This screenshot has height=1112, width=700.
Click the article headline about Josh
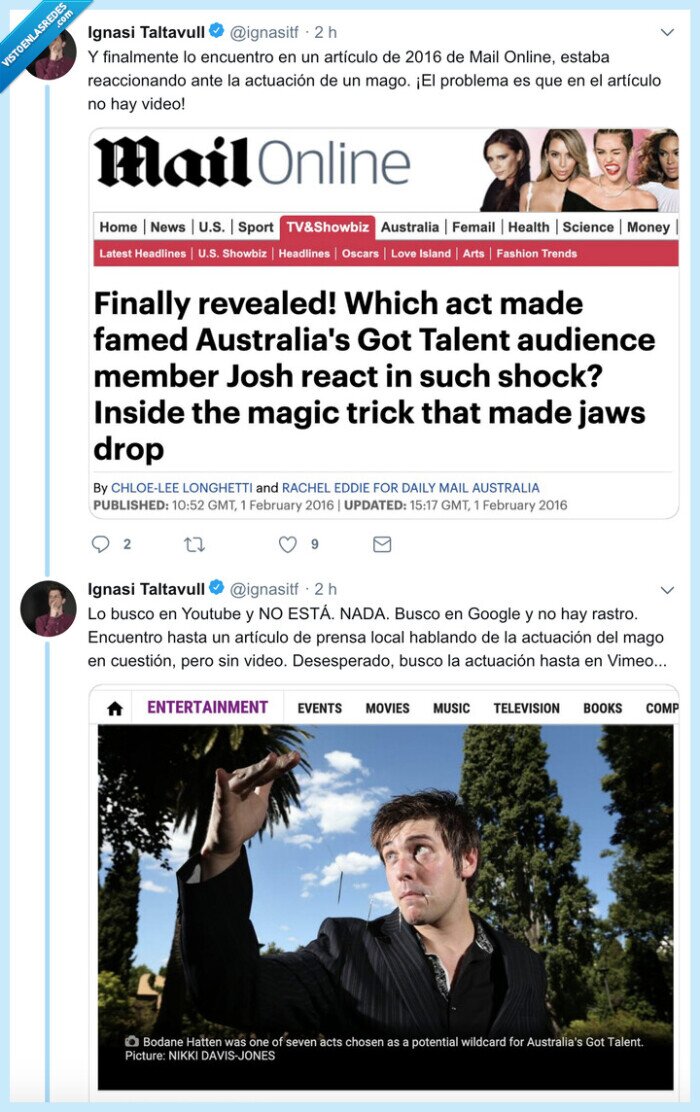(x=370, y=375)
